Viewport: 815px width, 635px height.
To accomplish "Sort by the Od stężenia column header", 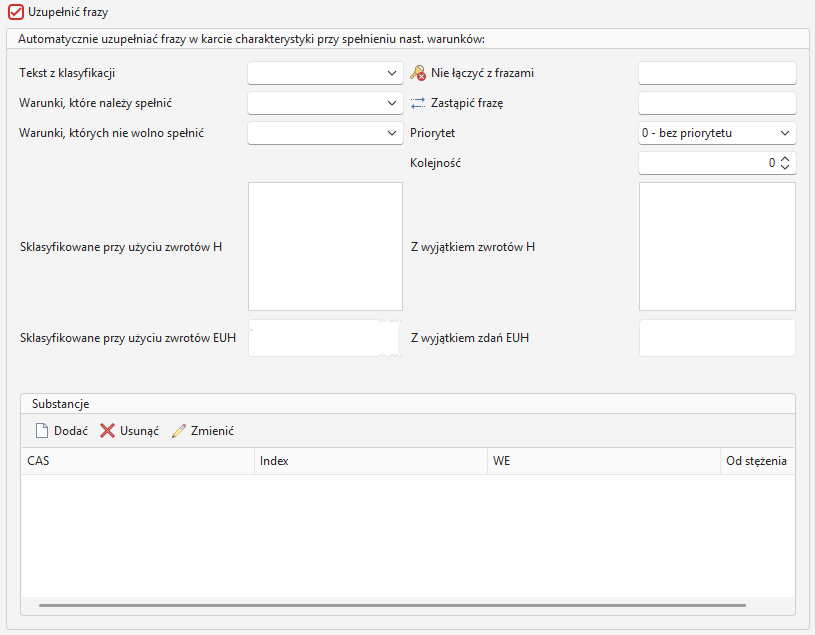I will coord(757,461).
